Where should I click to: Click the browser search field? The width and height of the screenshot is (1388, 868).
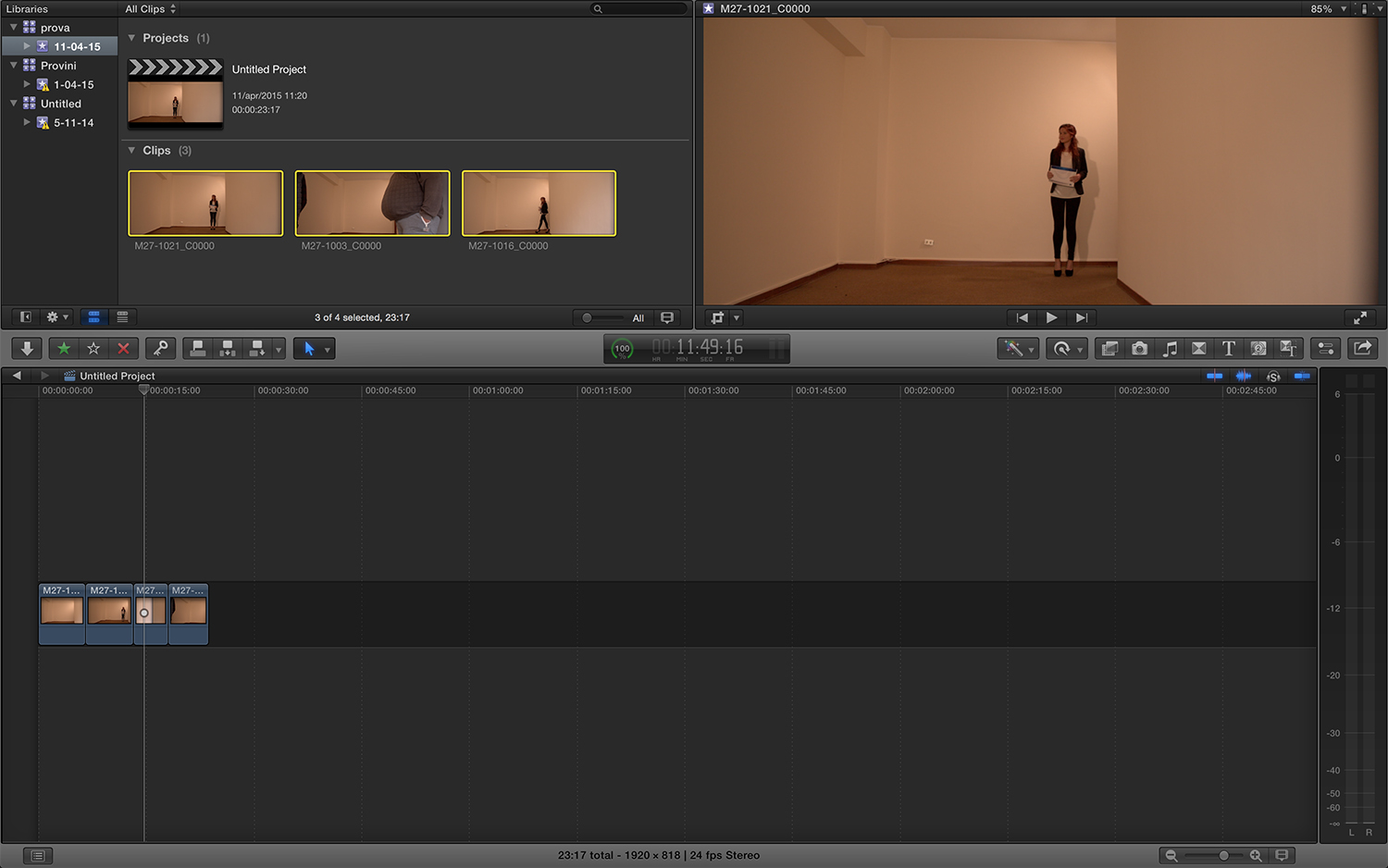(639, 8)
